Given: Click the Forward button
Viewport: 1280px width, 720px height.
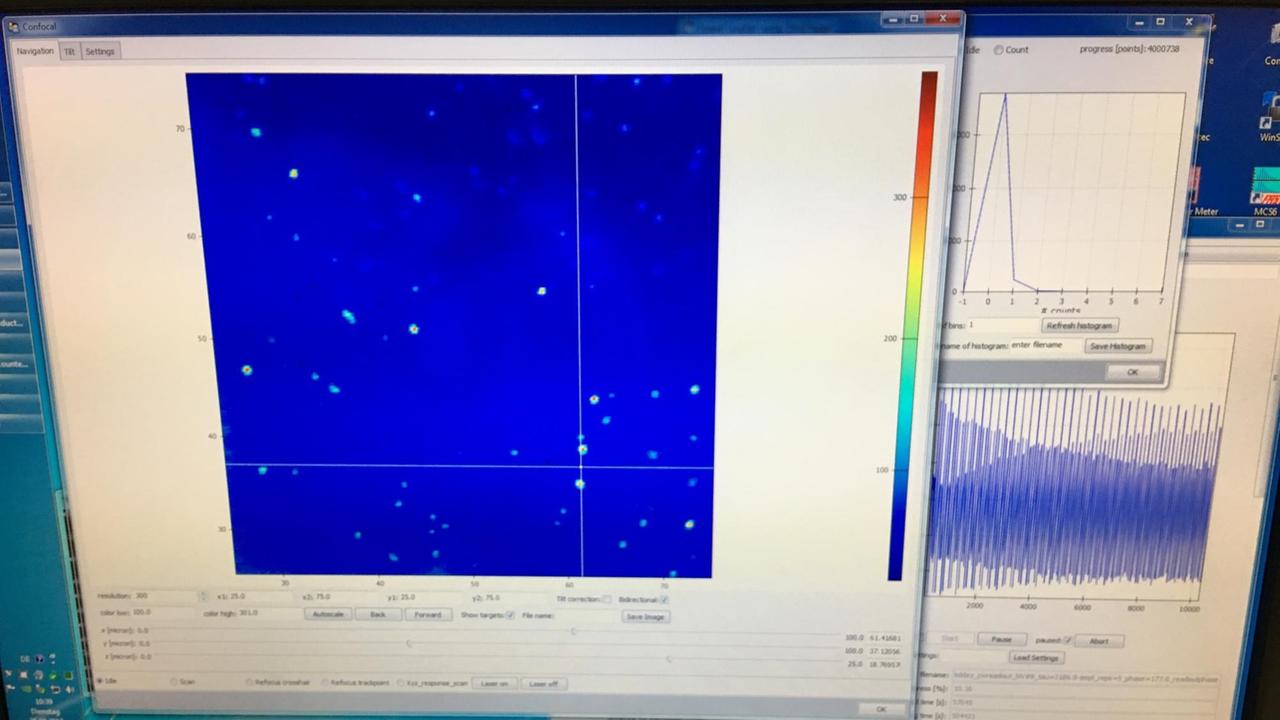Looking at the screenshot, I should (x=428, y=614).
